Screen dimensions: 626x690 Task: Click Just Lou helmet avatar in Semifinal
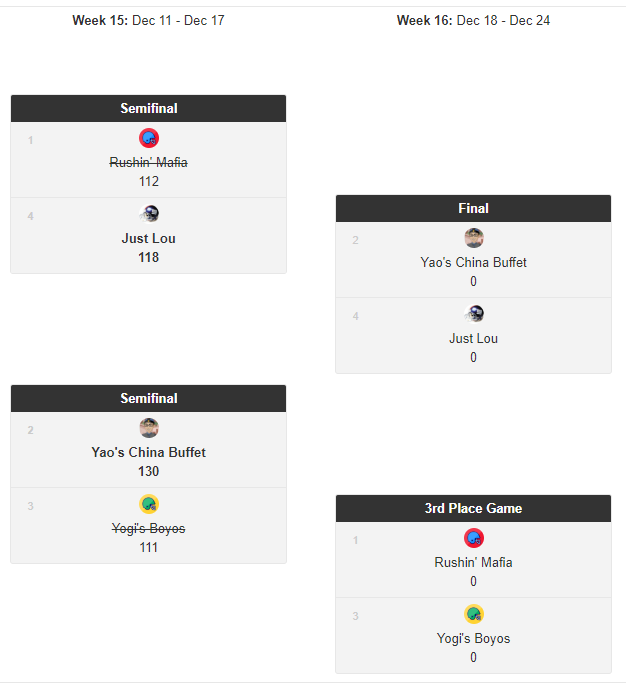click(x=149, y=214)
